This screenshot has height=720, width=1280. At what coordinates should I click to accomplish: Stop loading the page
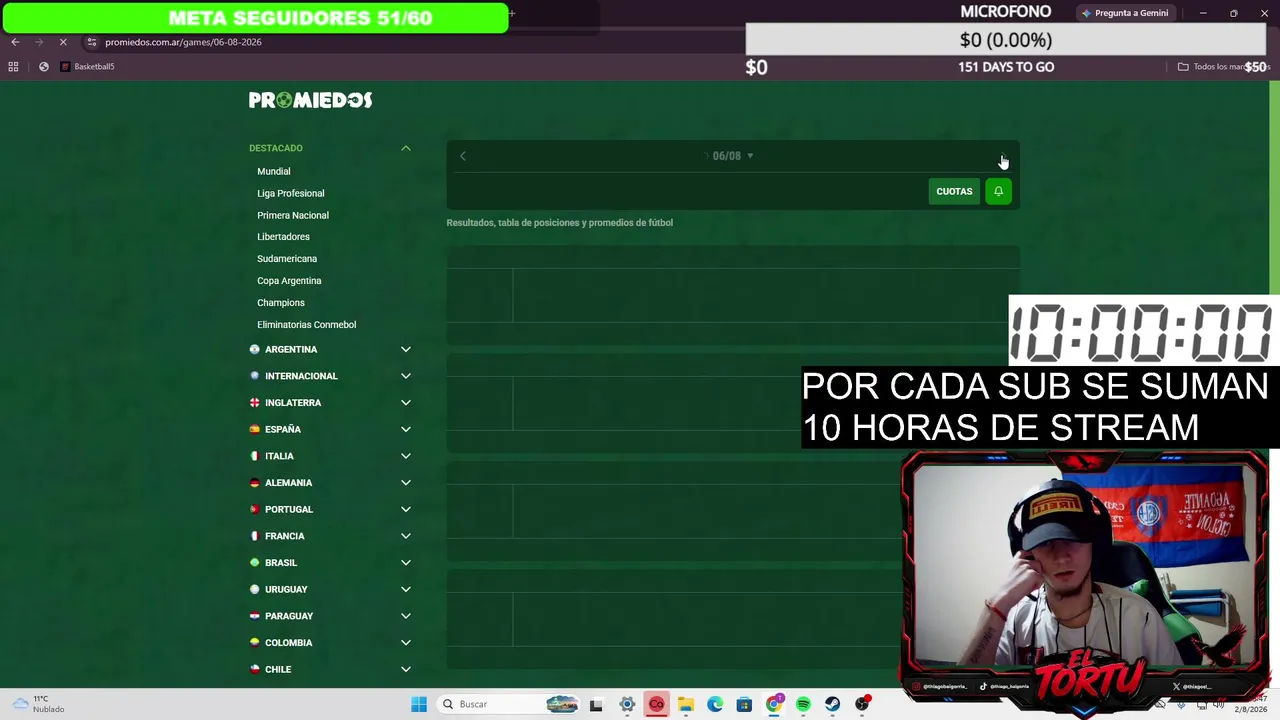coord(63,42)
